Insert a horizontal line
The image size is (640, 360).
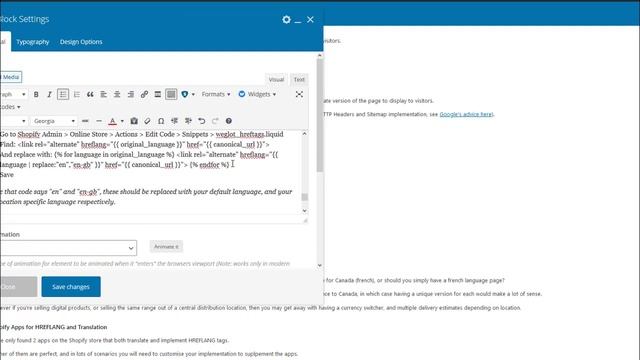point(99,121)
